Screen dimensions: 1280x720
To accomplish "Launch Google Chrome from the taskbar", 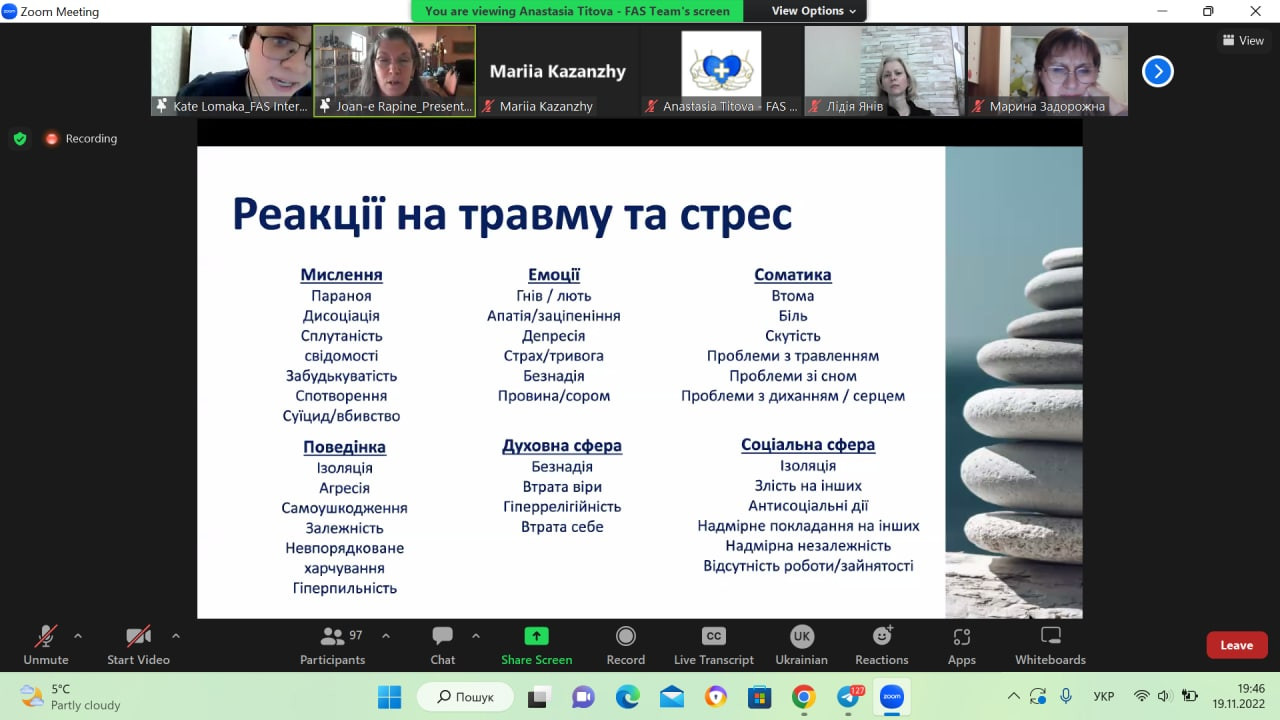I will click(x=803, y=697).
